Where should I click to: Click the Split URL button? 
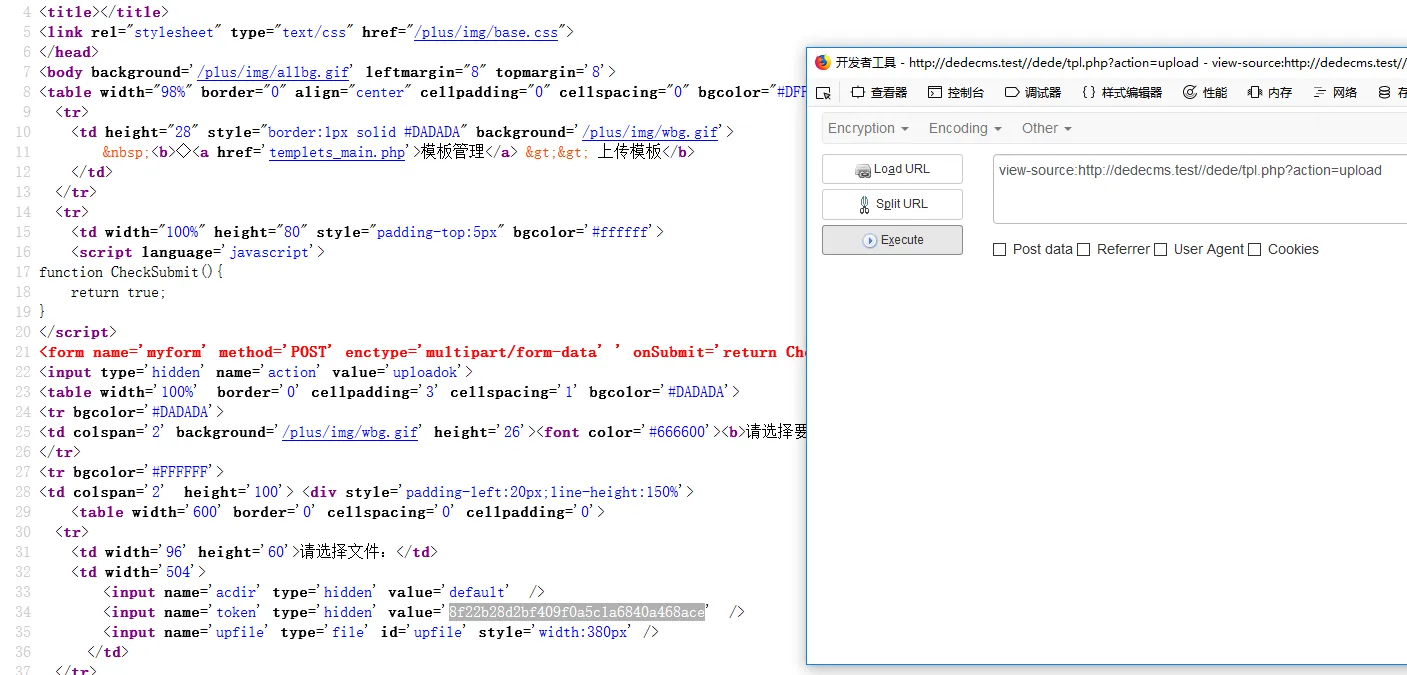pos(892,204)
